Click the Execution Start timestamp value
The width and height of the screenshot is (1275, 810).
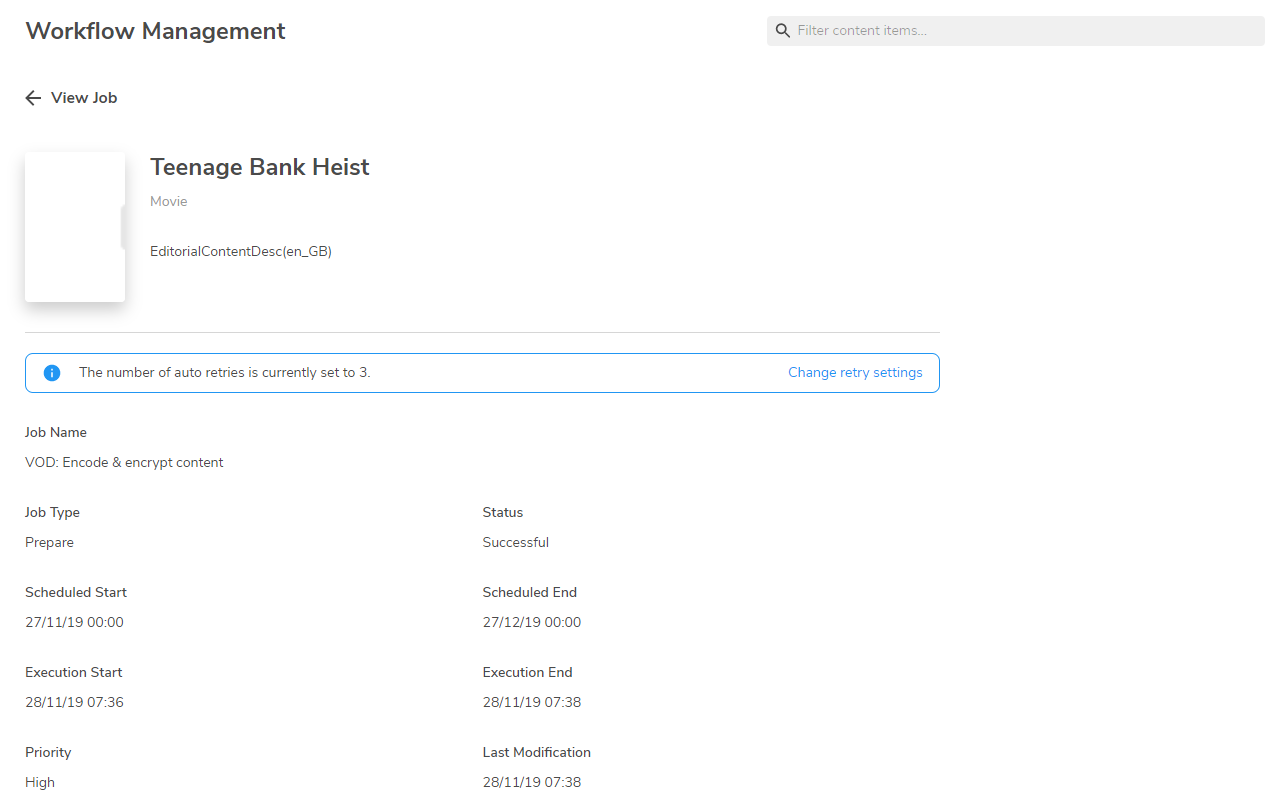pos(74,703)
